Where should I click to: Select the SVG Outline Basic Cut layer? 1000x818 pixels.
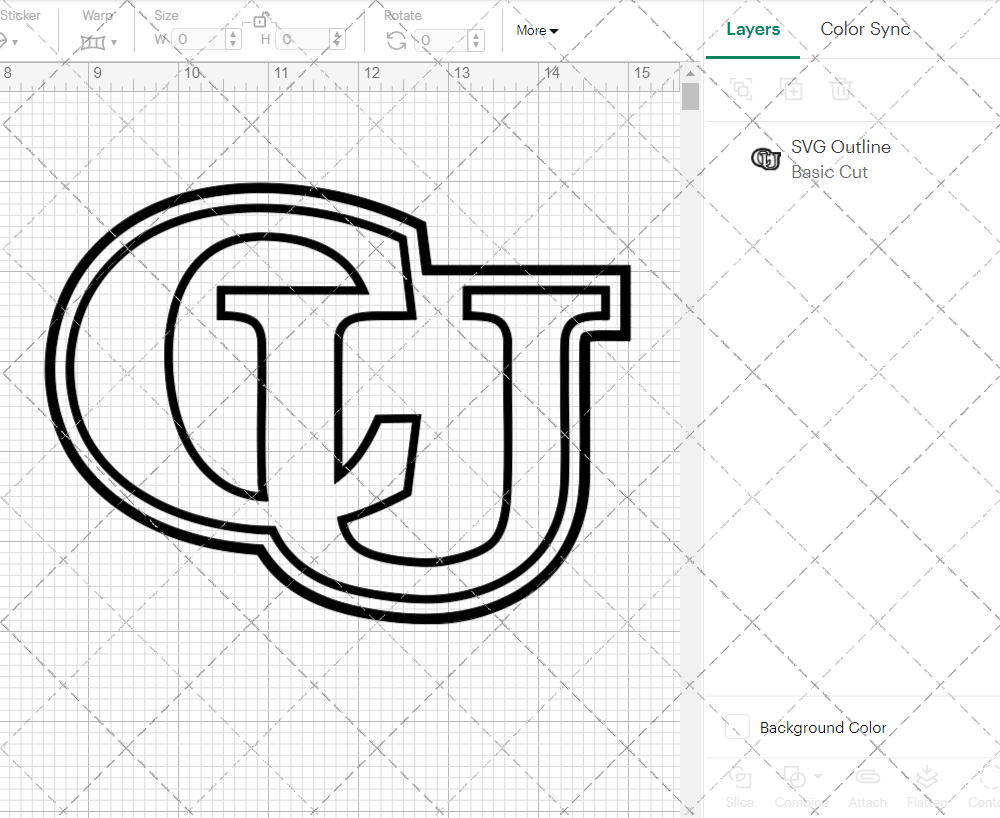[840, 158]
